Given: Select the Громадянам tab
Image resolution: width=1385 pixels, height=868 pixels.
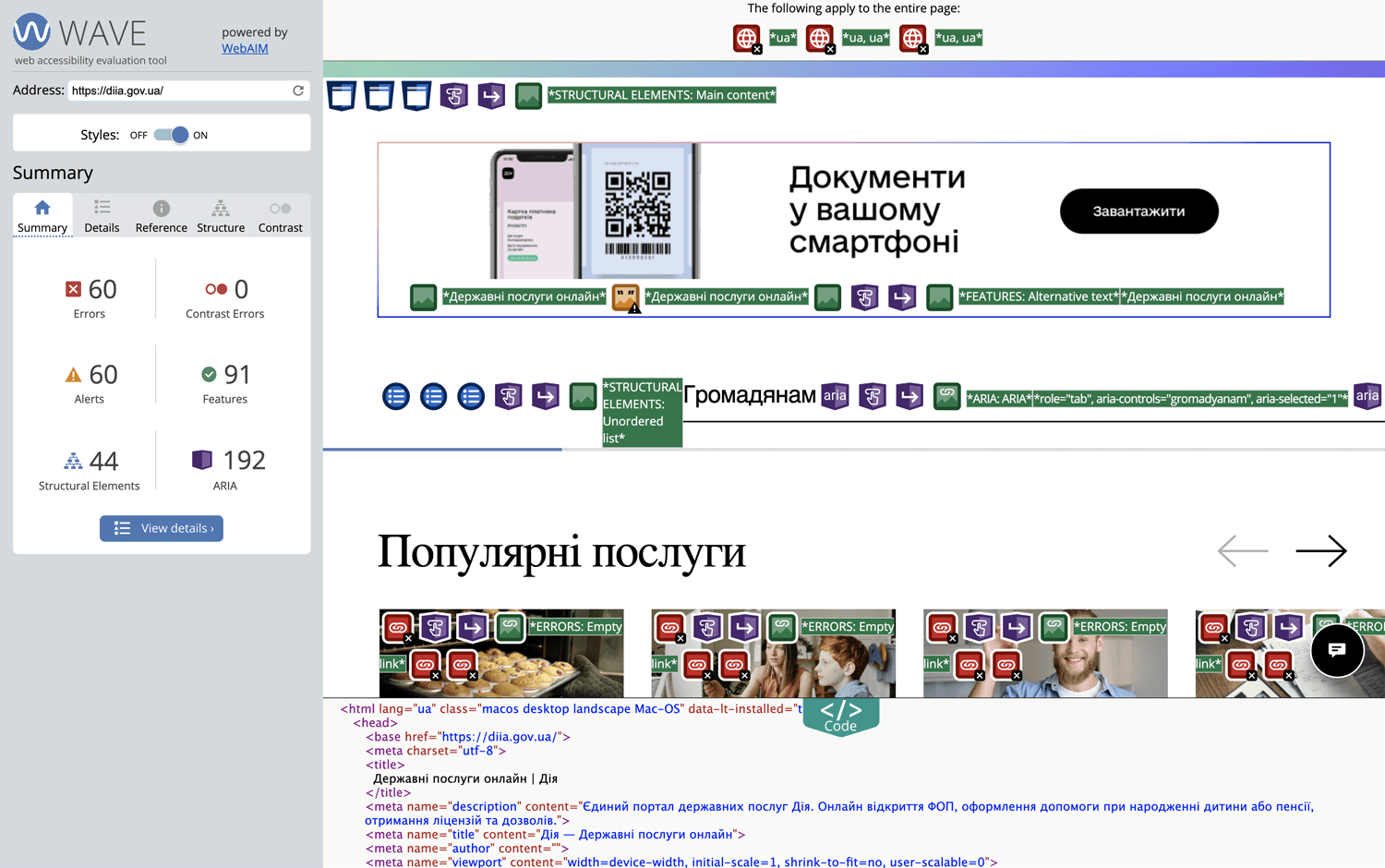Looking at the screenshot, I should [x=750, y=395].
